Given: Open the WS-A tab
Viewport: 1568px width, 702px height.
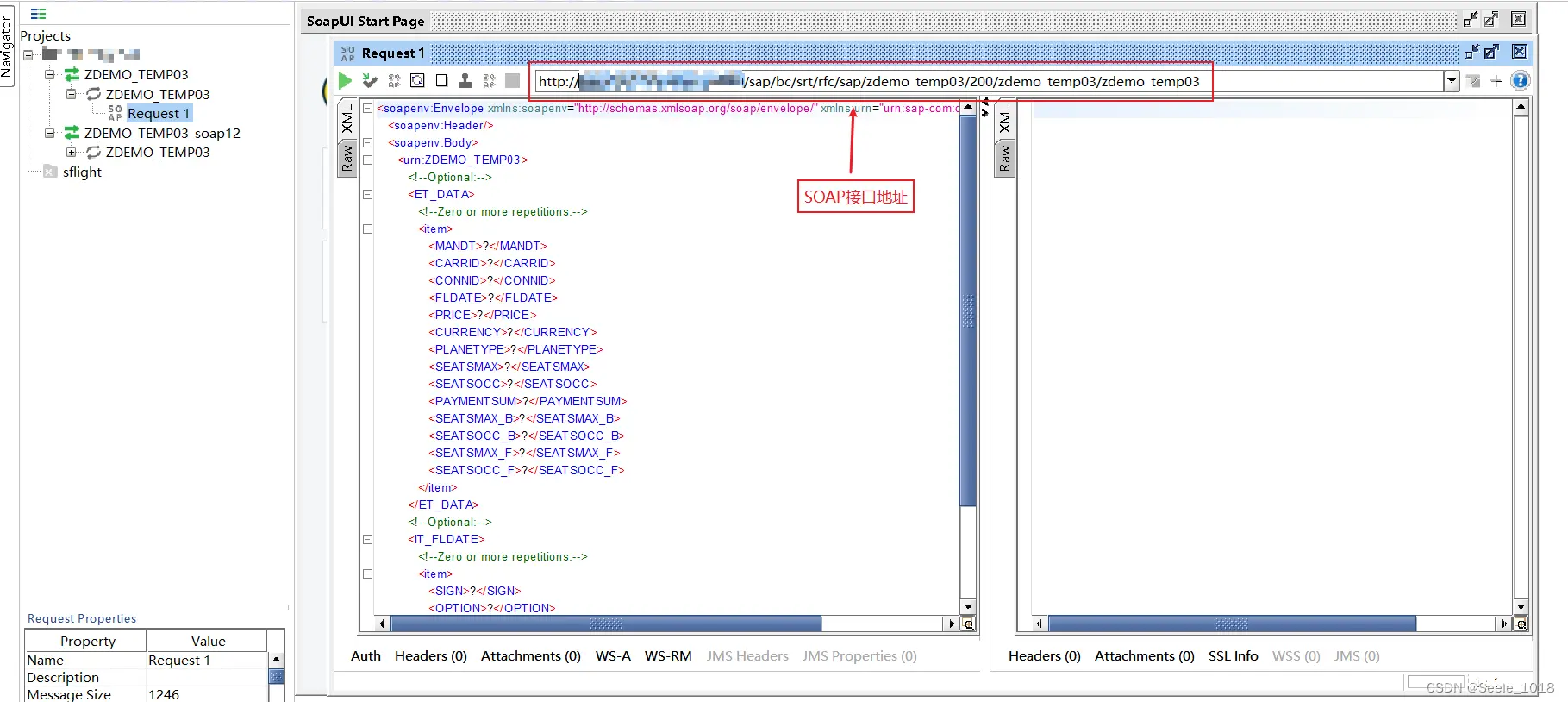Looking at the screenshot, I should [613, 656].
